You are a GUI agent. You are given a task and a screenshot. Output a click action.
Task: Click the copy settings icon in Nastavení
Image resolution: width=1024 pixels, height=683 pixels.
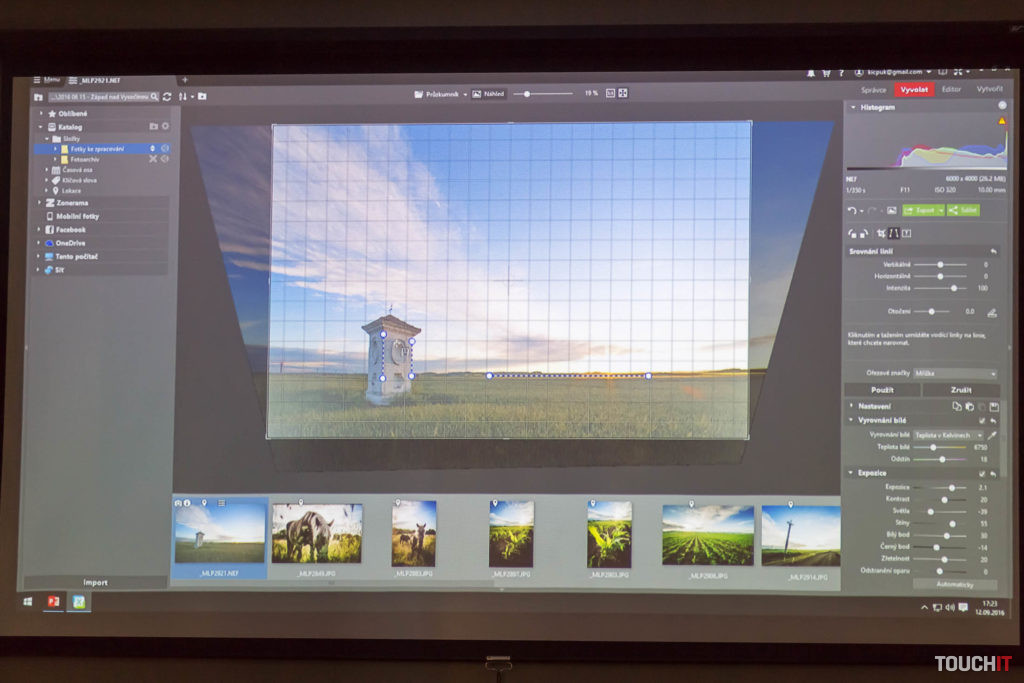coord(956,406)
